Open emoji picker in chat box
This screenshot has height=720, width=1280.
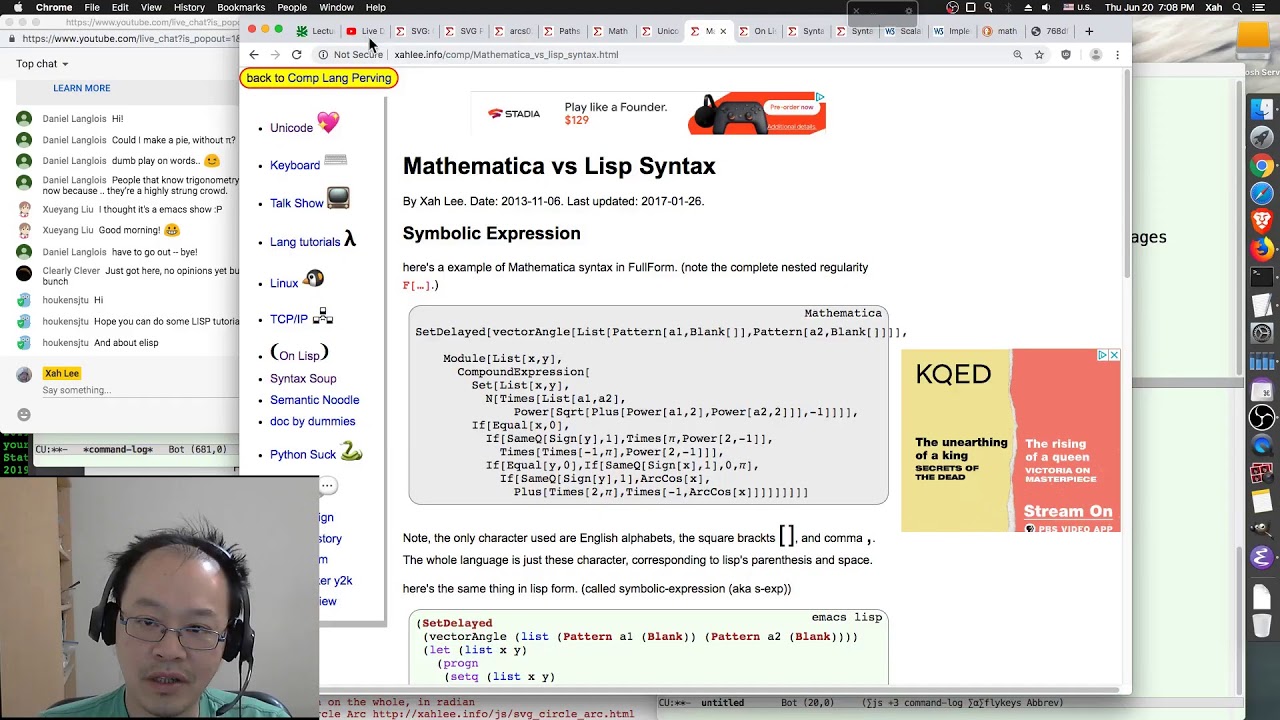[24, 415]
